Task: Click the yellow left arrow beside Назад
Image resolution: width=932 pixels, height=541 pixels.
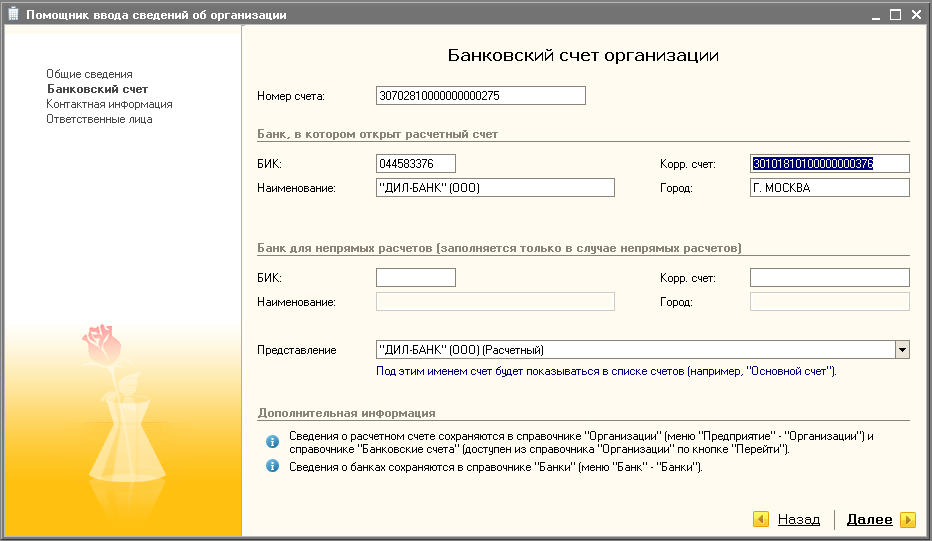Action: pos(761,520)
